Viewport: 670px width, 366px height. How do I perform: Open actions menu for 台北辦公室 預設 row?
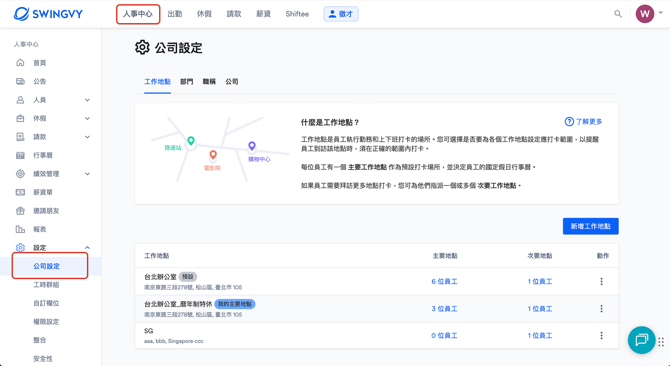point(601,281)
